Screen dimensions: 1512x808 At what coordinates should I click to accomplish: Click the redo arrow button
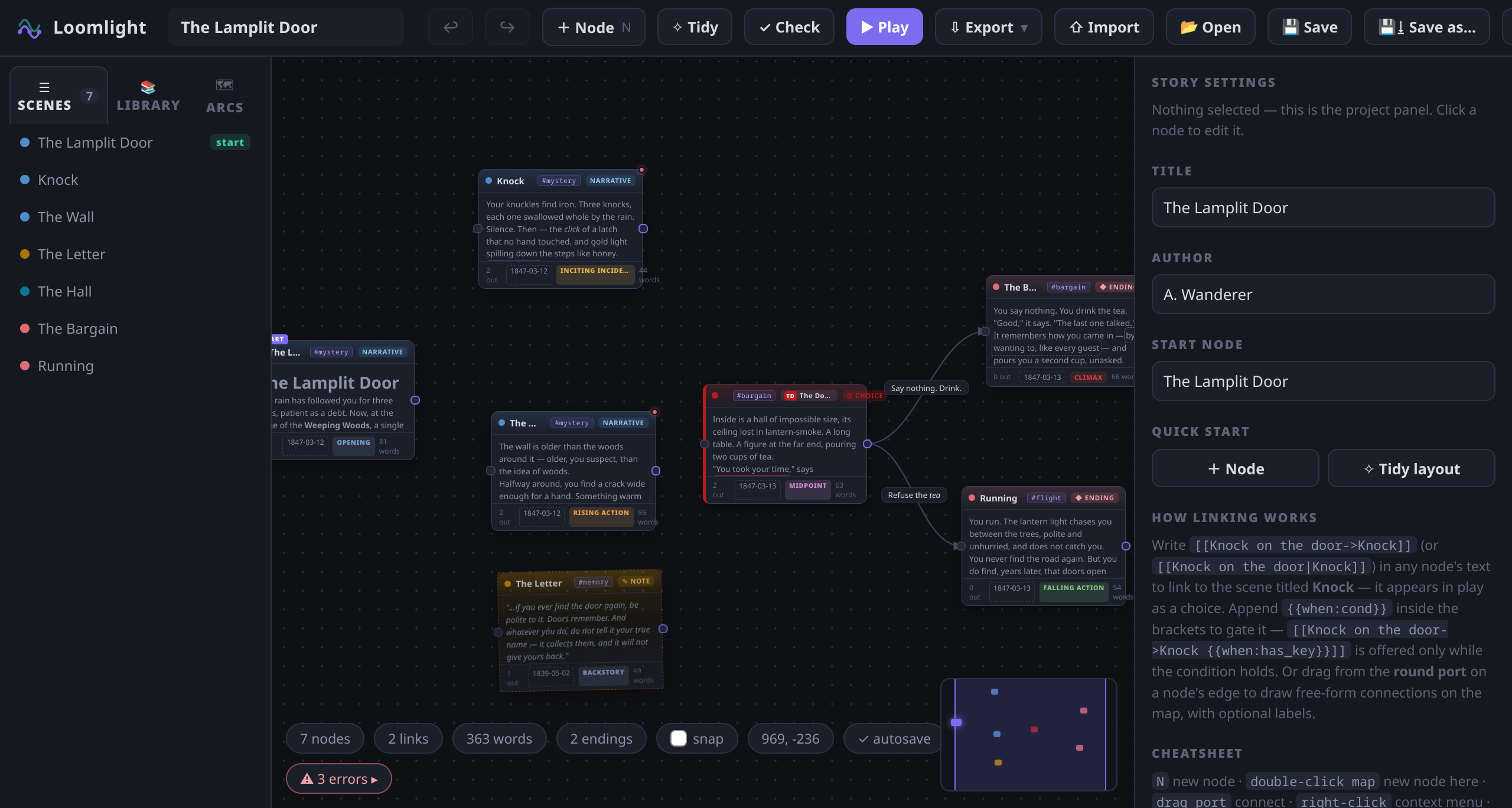pyautogui.click(x=507, y=27)
